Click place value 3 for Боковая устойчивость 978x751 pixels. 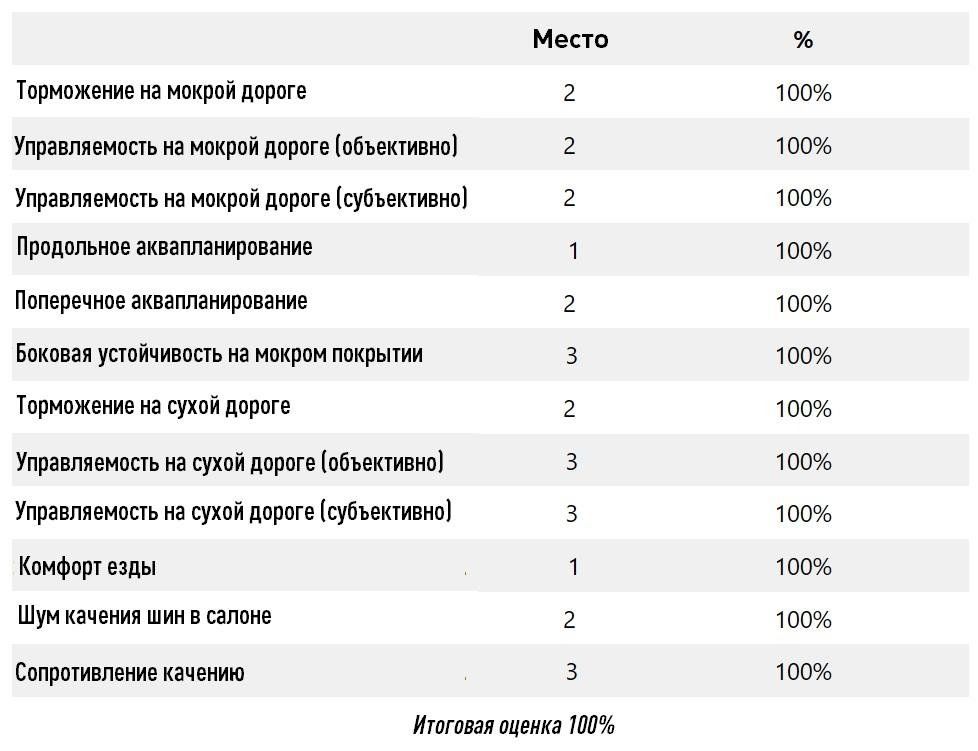tap(571, 356)
